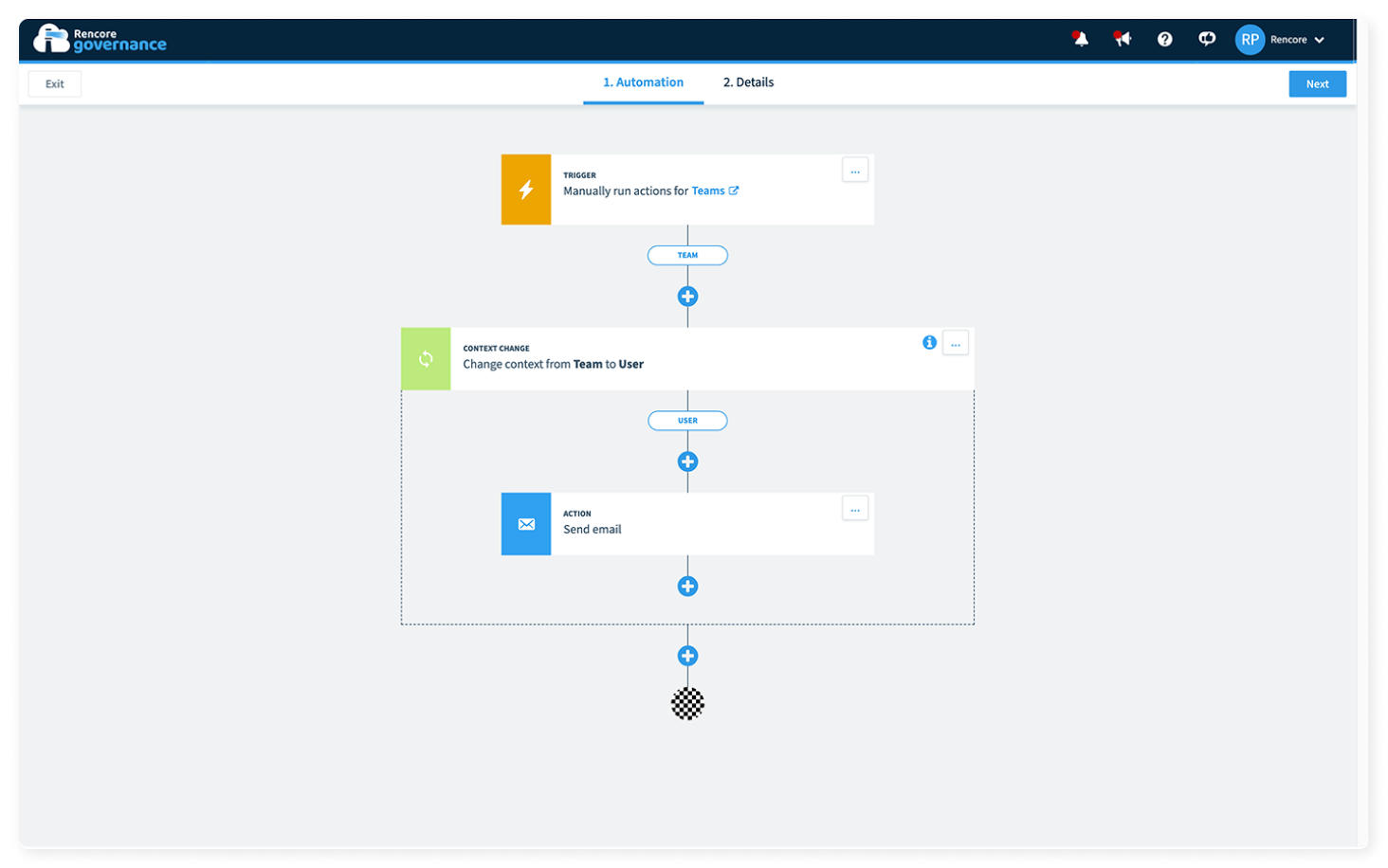Switch to the 2. Details tab
This screenshot has width=1388, height=868.
point(748,82)
